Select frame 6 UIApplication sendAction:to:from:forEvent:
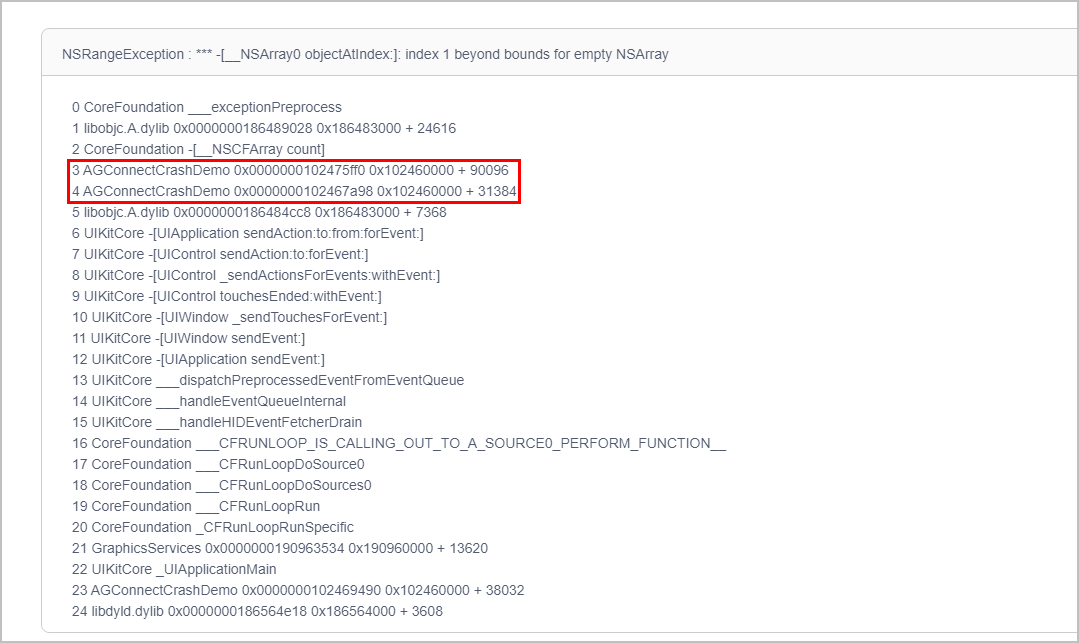This screenshot has height=643, width=1079. coord(248,233)
